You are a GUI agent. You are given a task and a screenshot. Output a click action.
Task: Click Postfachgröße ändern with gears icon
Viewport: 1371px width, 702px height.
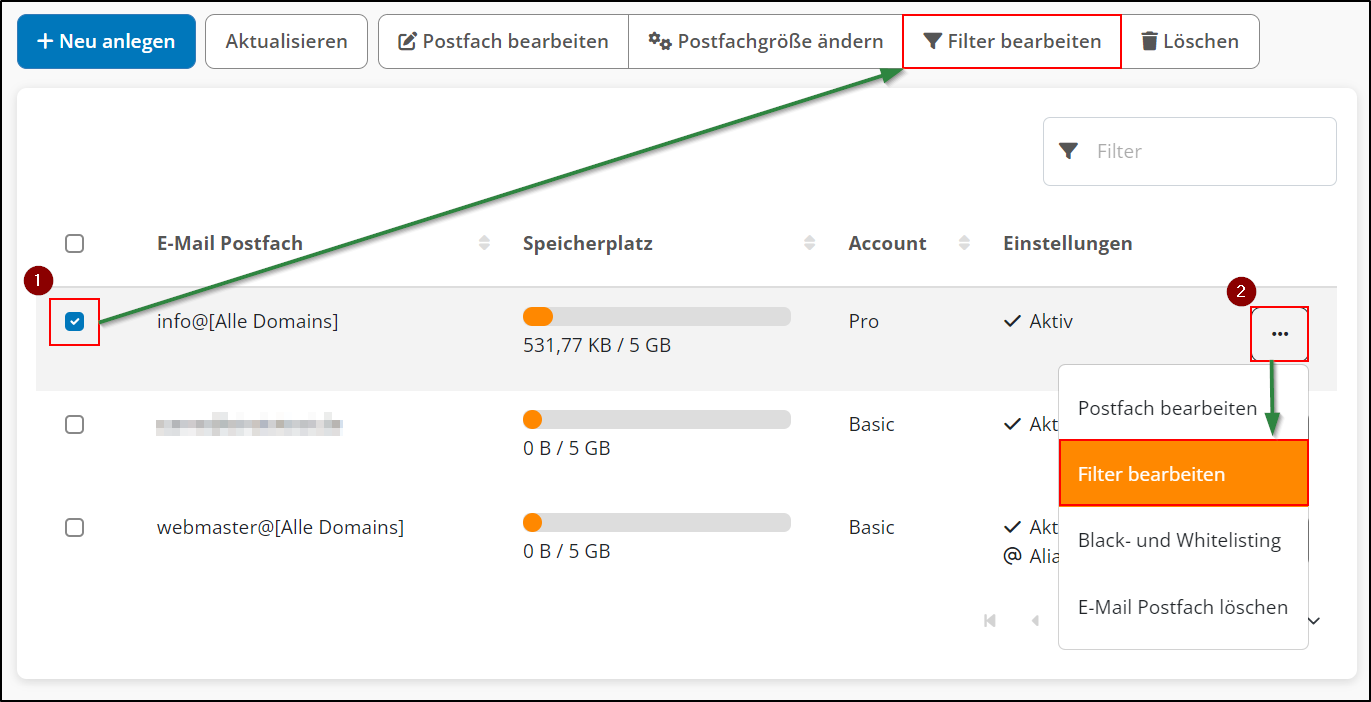(x=765, y=42)
